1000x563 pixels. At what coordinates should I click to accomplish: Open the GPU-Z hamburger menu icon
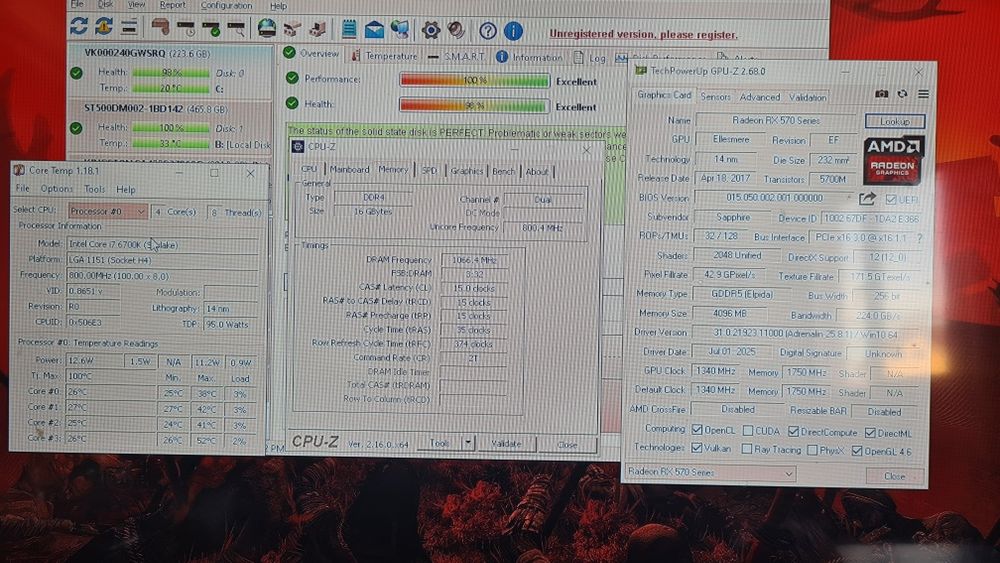point(923,94)
